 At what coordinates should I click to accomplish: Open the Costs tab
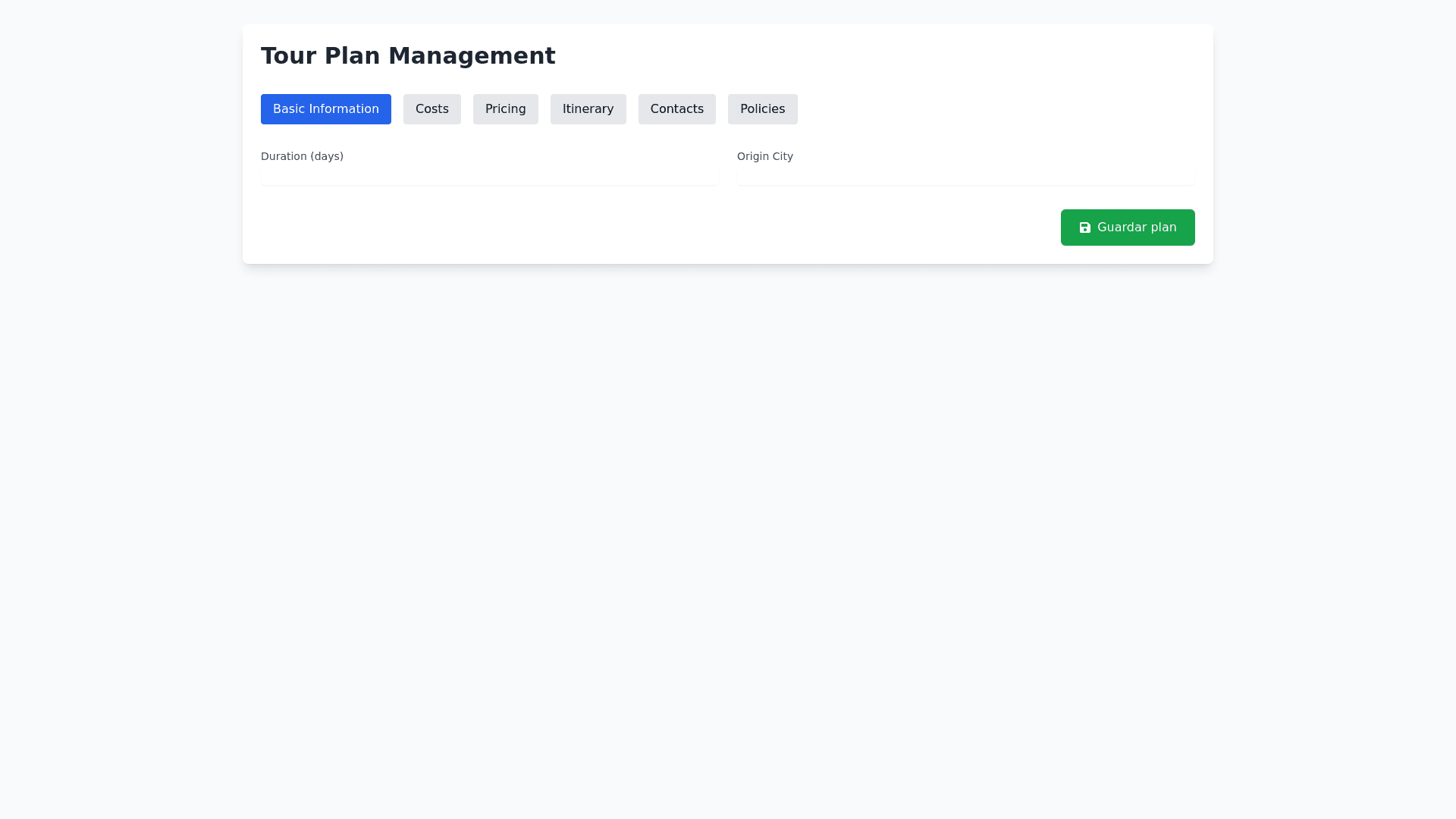pos(431,109)
